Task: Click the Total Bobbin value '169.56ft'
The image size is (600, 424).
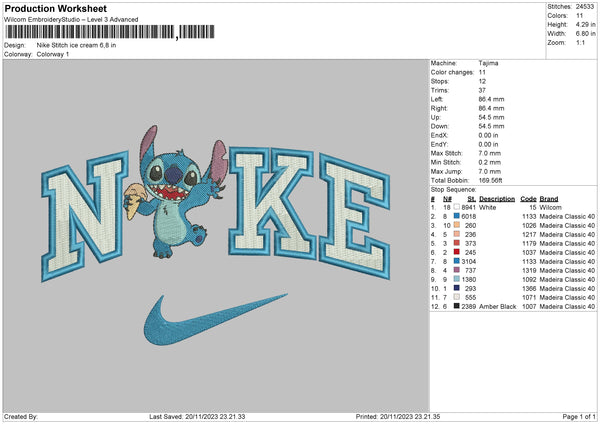Action: 490,180
